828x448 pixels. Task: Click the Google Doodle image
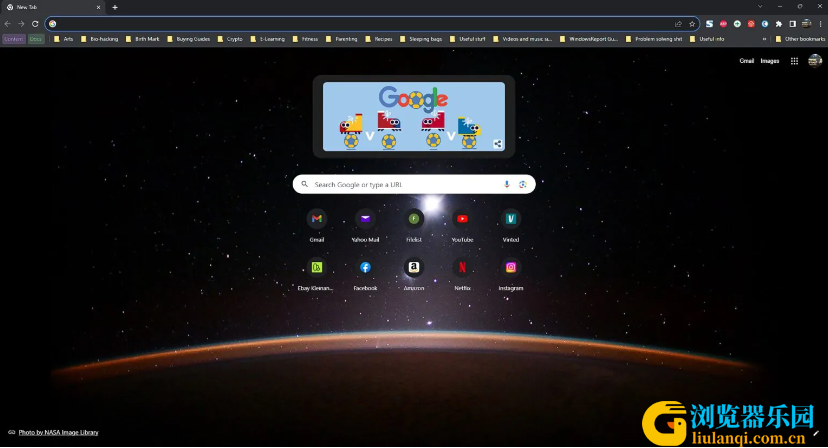413,116
